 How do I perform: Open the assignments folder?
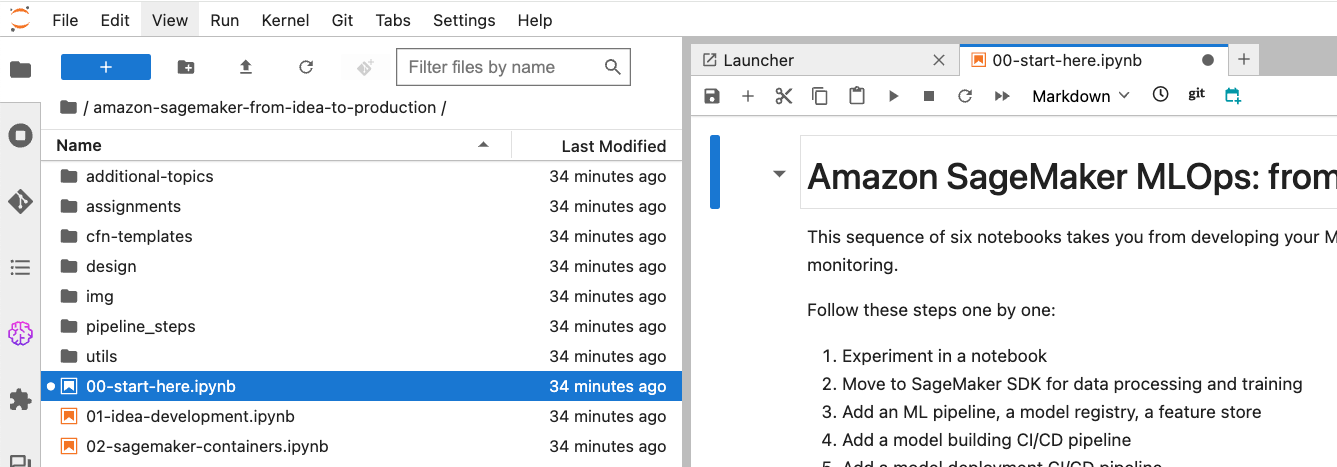point(362,206)
